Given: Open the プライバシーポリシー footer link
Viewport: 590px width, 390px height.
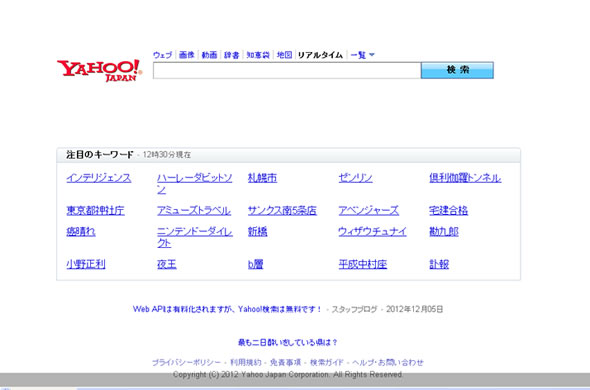Looking at the screenshot, I should (x=186, y=362).
